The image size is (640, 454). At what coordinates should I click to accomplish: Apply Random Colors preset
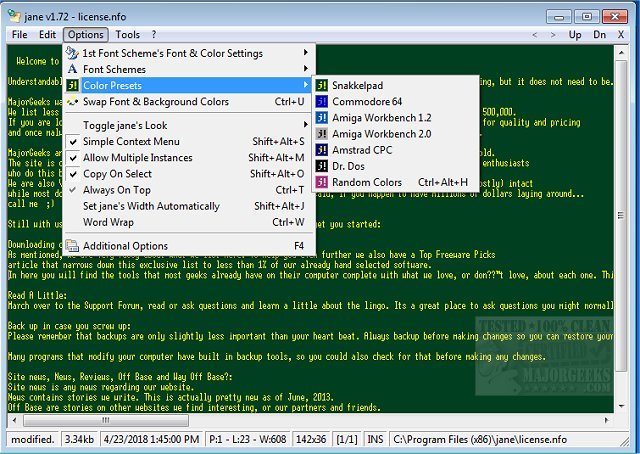[x=395, y=182]
